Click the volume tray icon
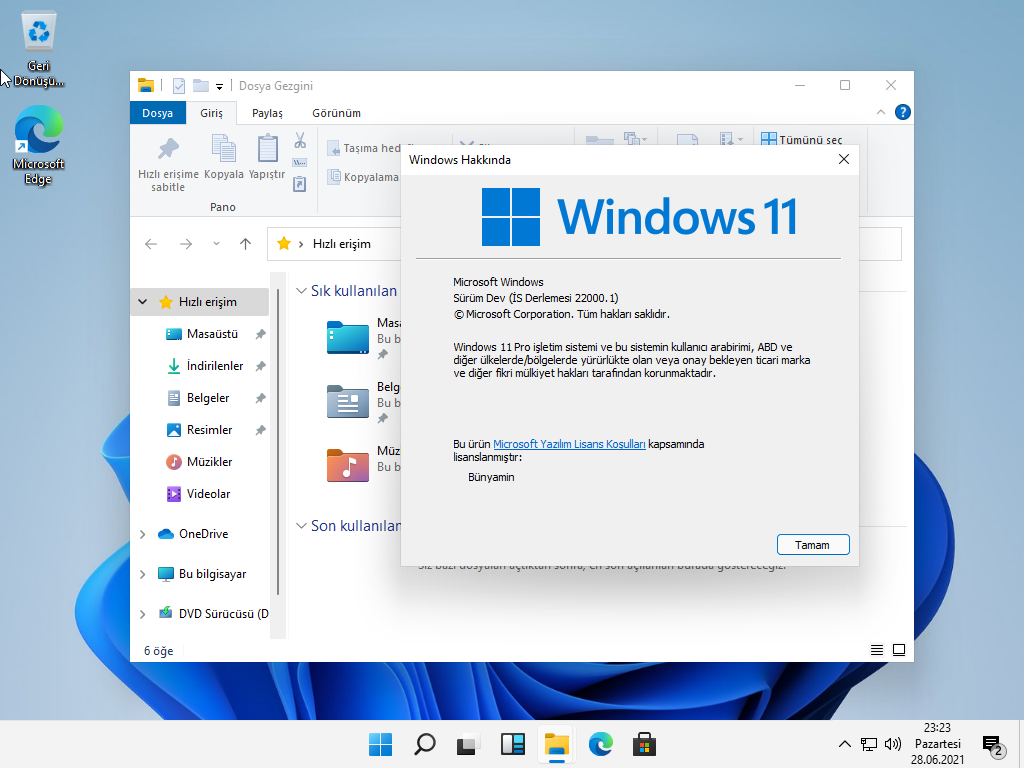Viewport: 1024px width, 768px height. click(x=893, y=744)
